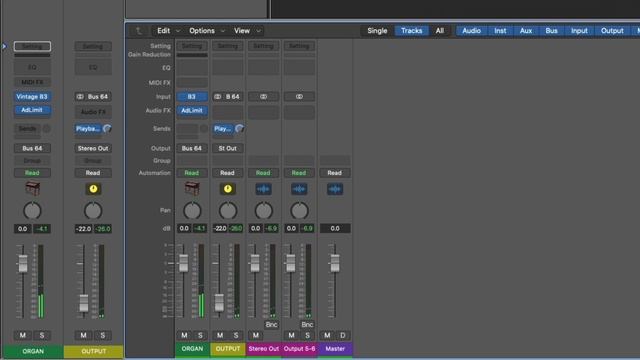
Task: Select the Output 5-6 name label
Action: [x=299, y=349]
